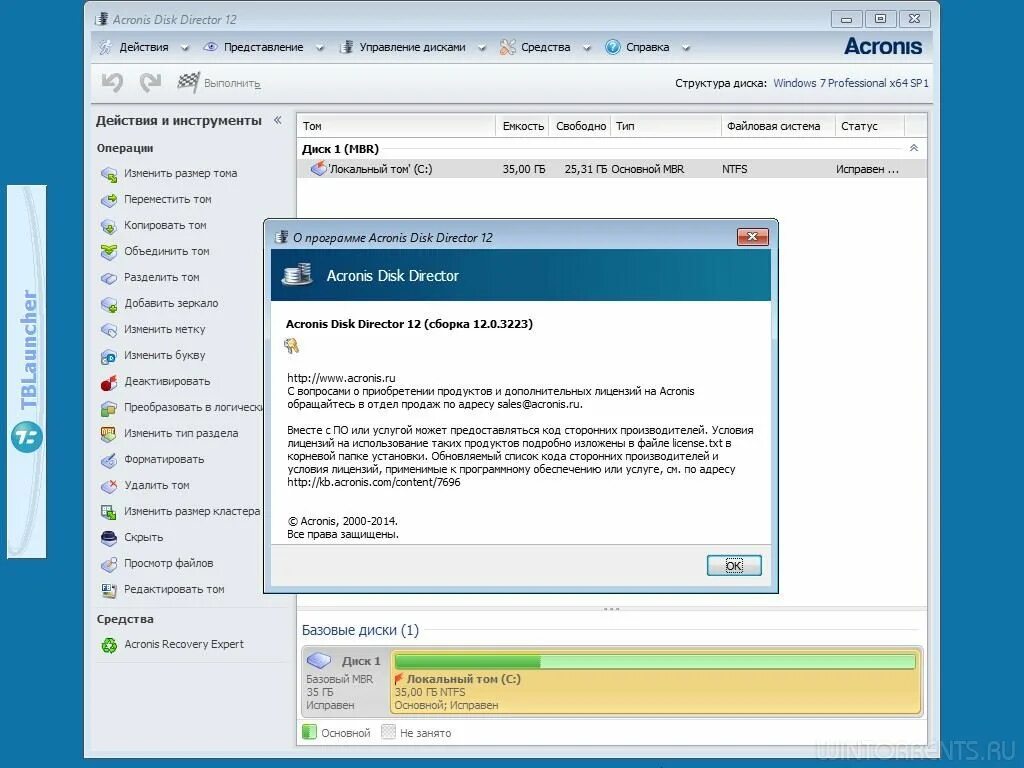This screenshot has height=768, width=1024.
Task: Click the key icon in About dialog
Action: coord(291,345)
